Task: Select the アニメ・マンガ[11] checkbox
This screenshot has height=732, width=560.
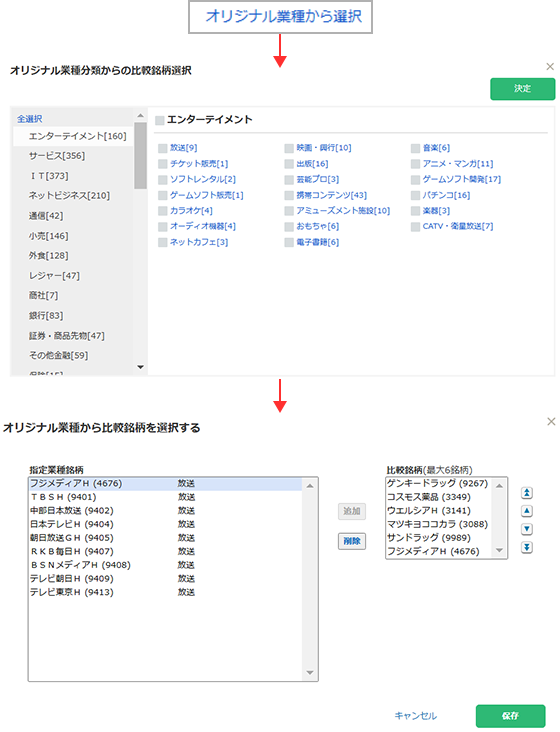Action: tap(415, 164)
